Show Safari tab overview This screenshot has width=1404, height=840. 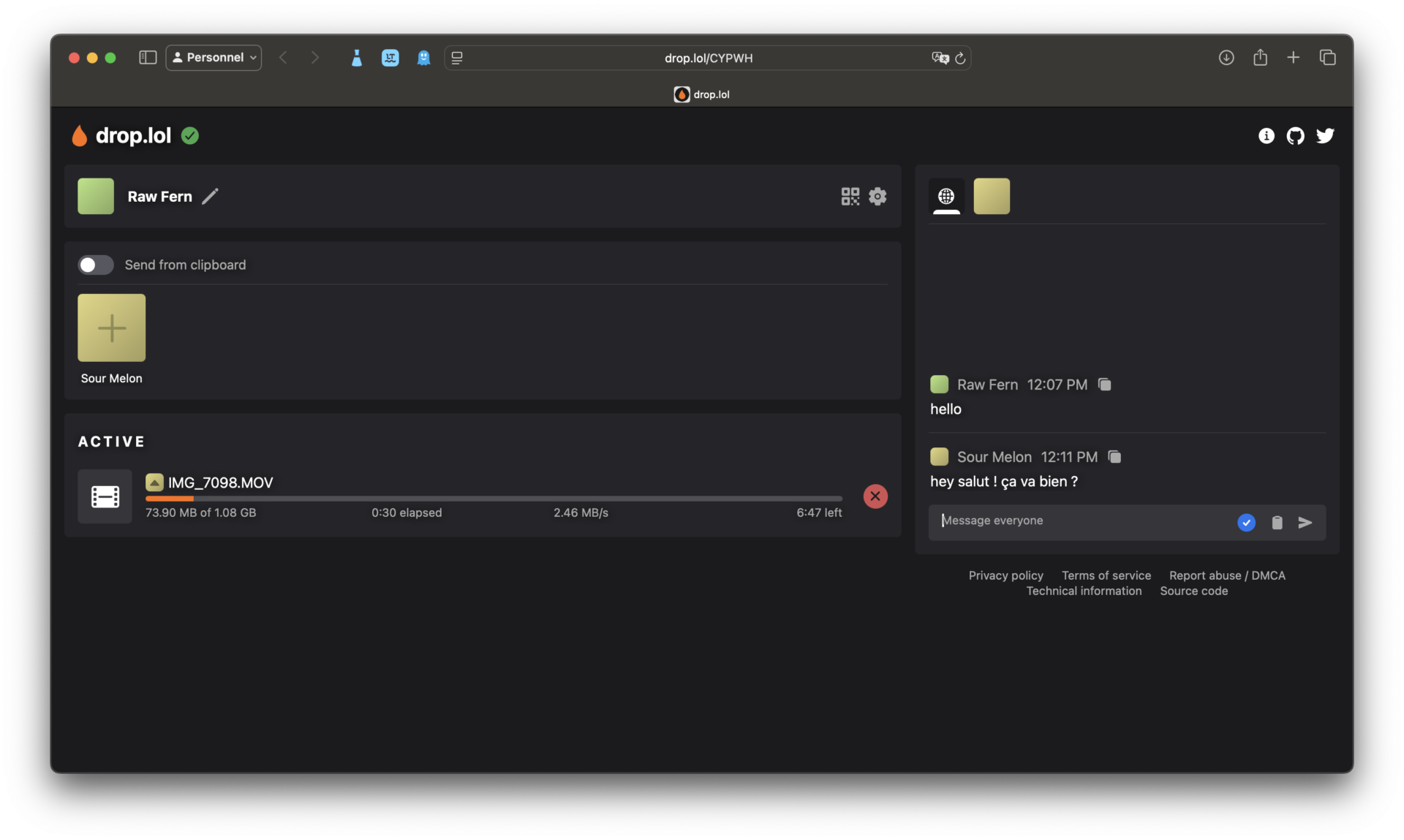(x=1327, y=57)
